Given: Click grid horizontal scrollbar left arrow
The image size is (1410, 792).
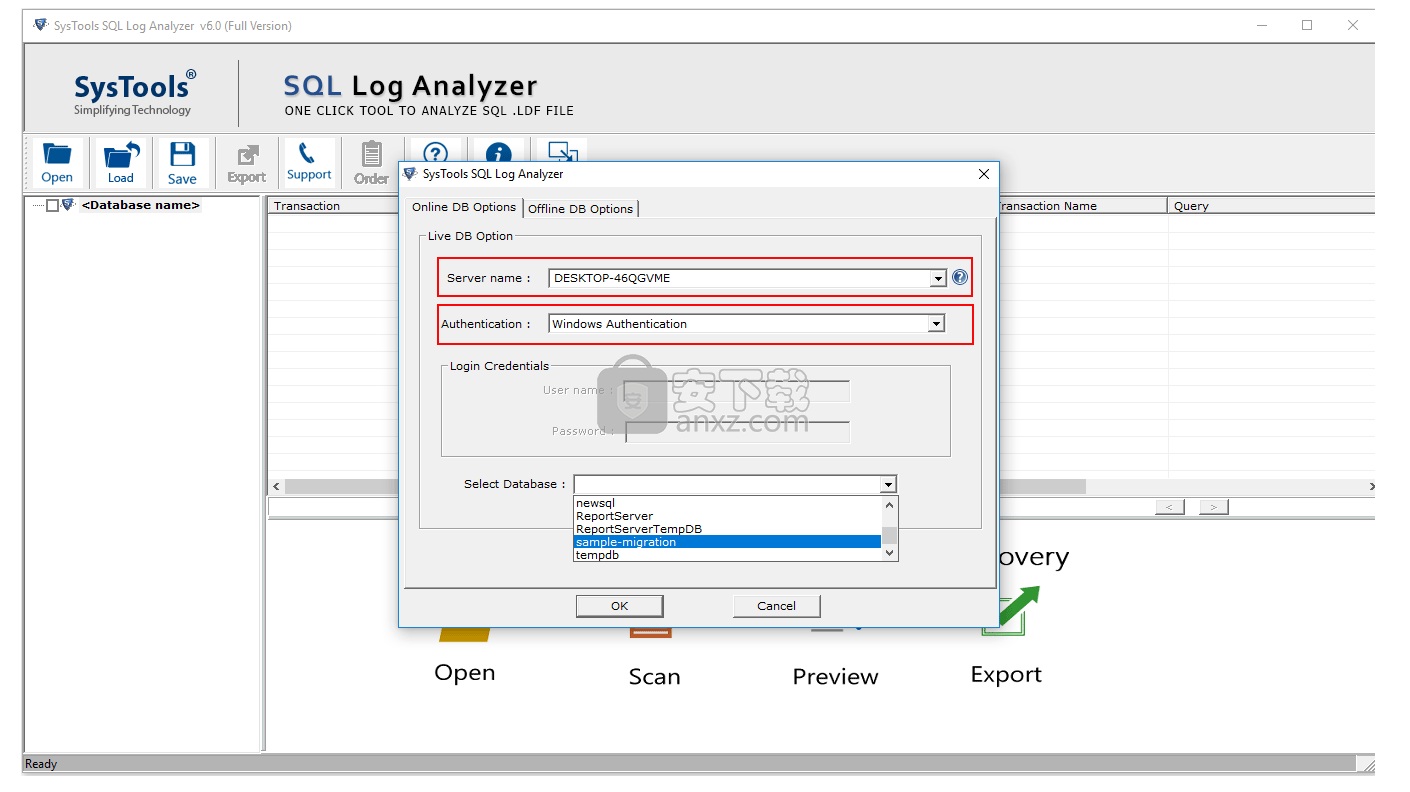Looking at the screenshot, I should tap(276, 486).
